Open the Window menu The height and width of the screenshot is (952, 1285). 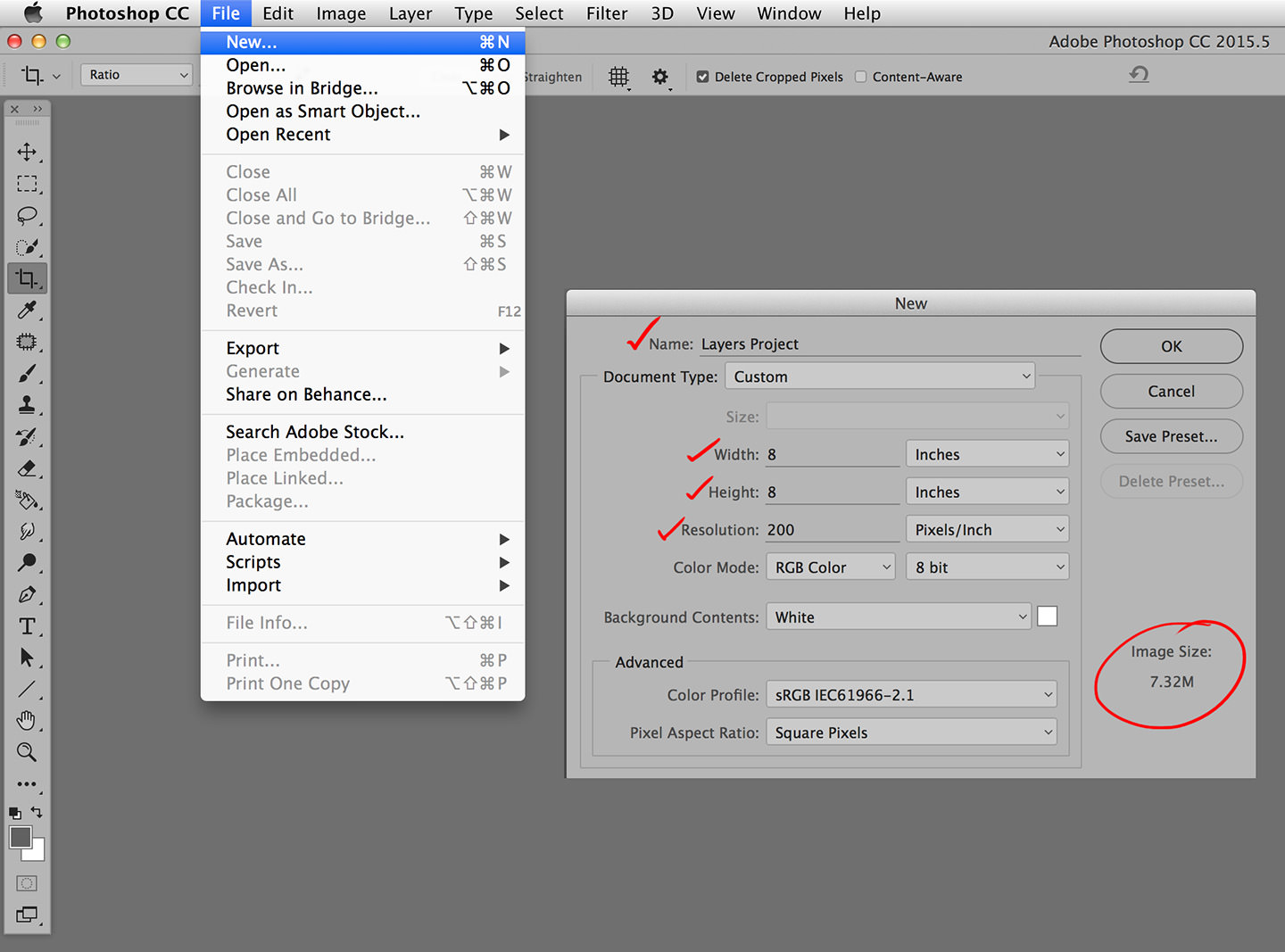point(789,13)
